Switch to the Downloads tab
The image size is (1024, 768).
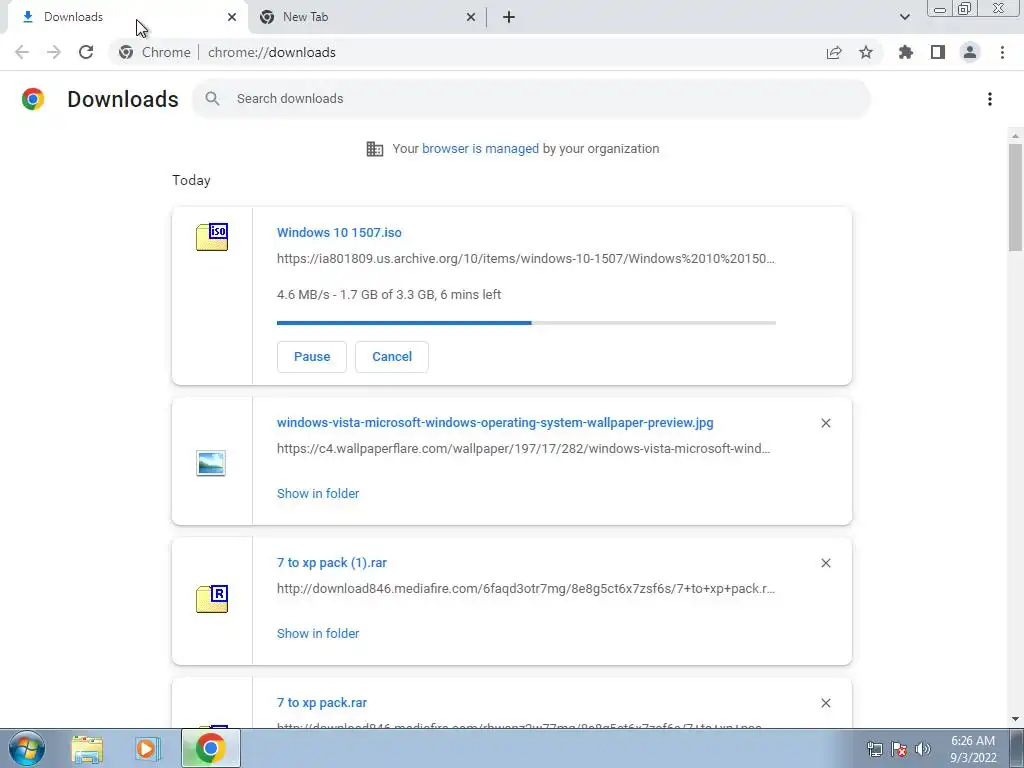pyautogui.click(x=127, y=17)
